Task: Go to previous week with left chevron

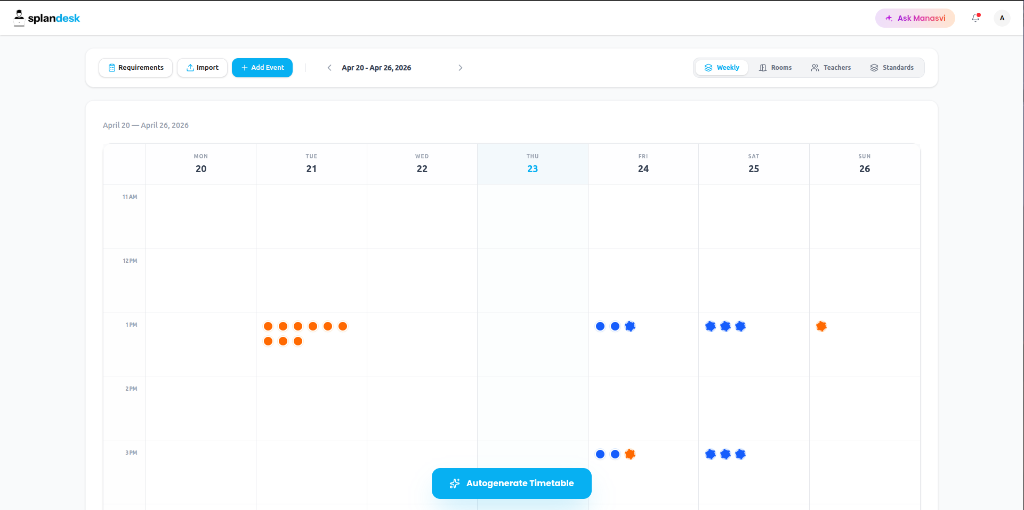Action: click(x=329, y=68)
